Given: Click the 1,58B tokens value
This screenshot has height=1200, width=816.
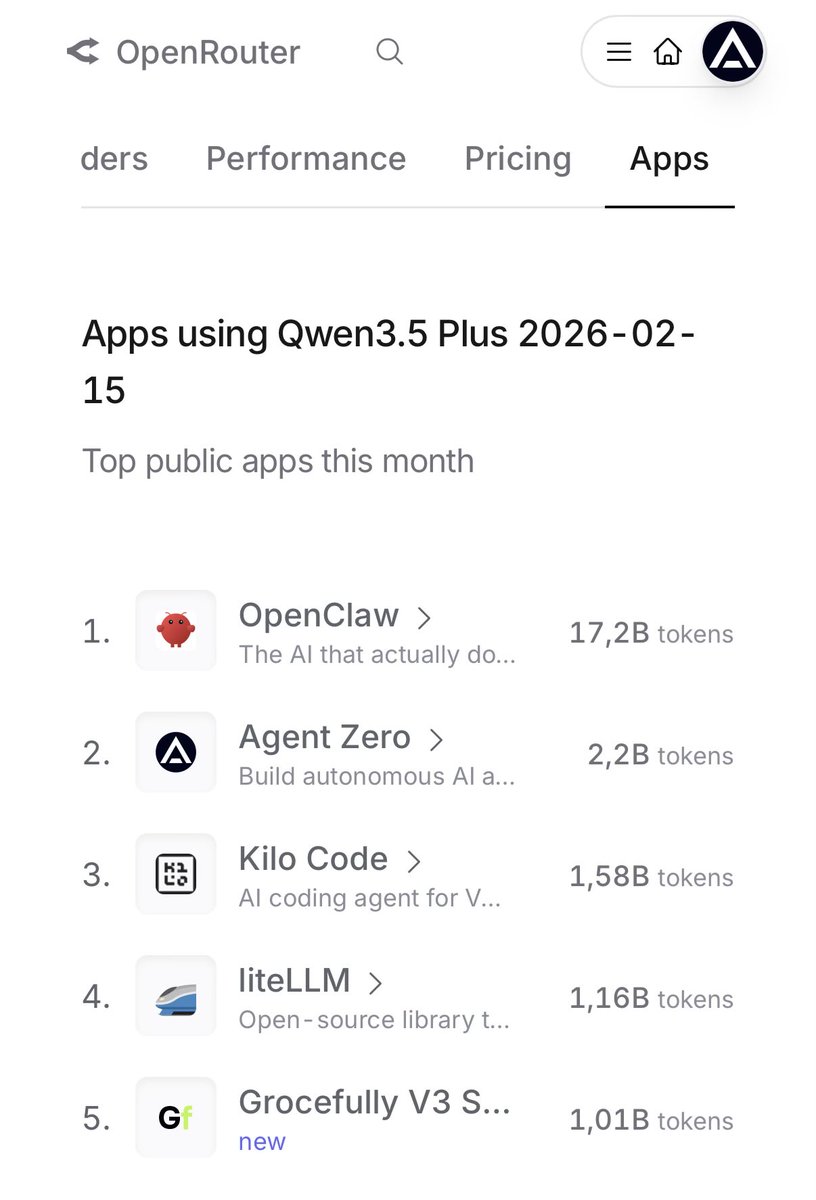Looking at the screenshot, I should (x=651, y=877).
